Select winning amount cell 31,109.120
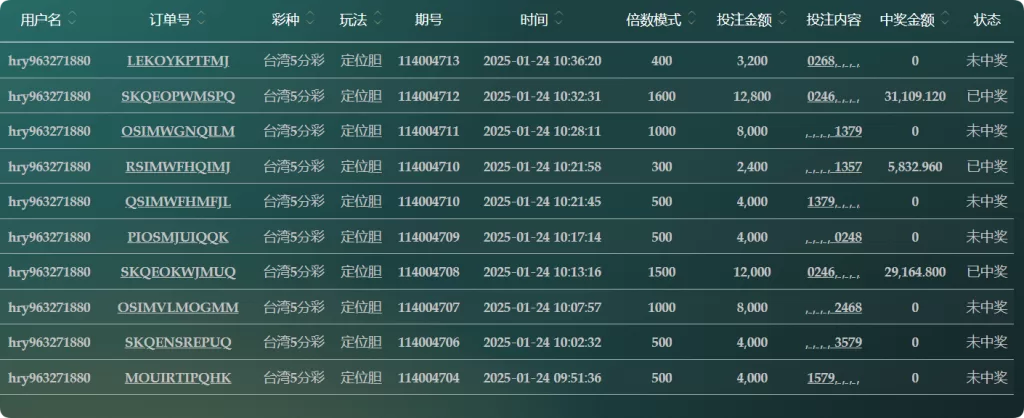This screenshot has height=418, width=1024. (915, 97)
